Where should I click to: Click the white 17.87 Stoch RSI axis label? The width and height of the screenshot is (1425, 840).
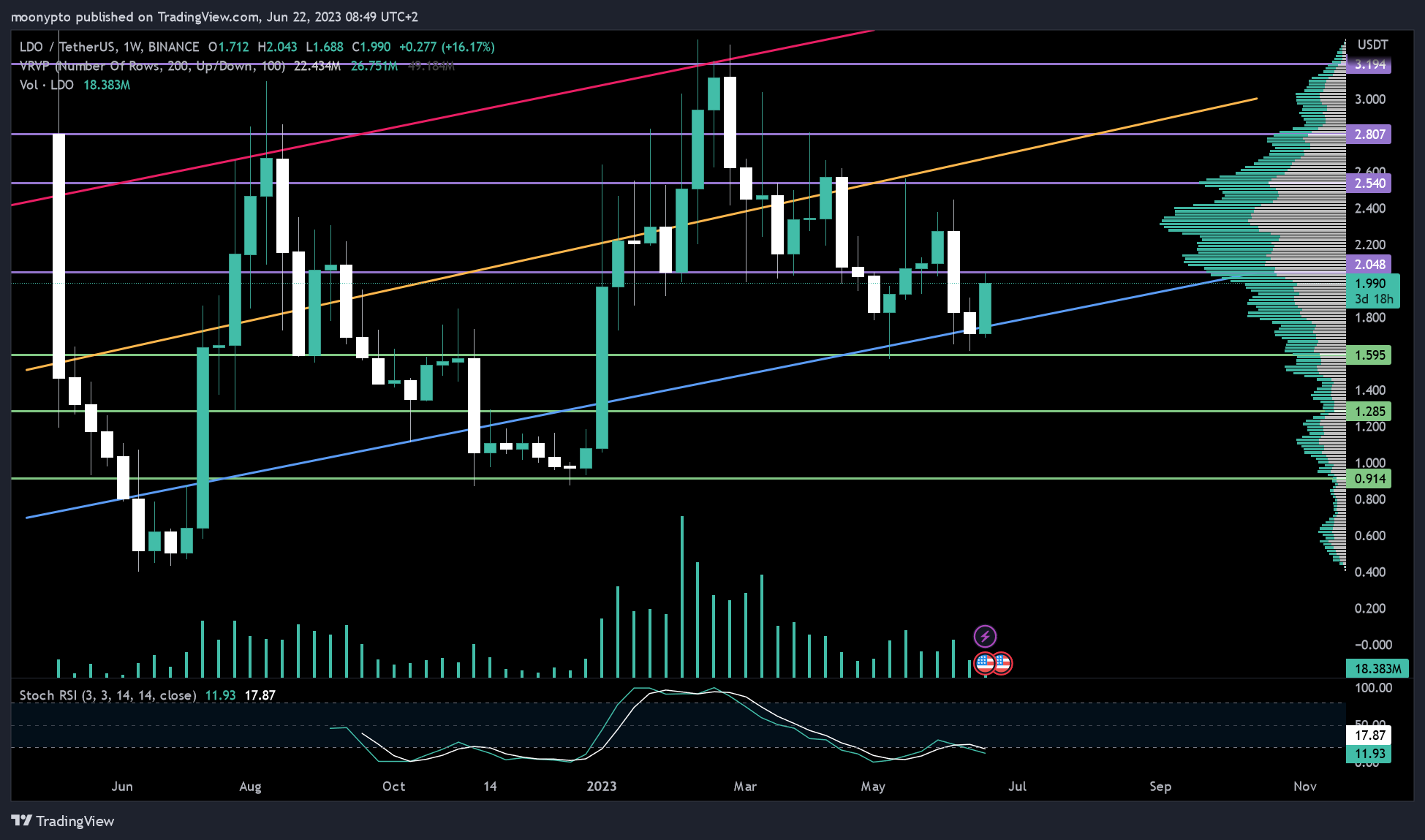click(1369, 735)
